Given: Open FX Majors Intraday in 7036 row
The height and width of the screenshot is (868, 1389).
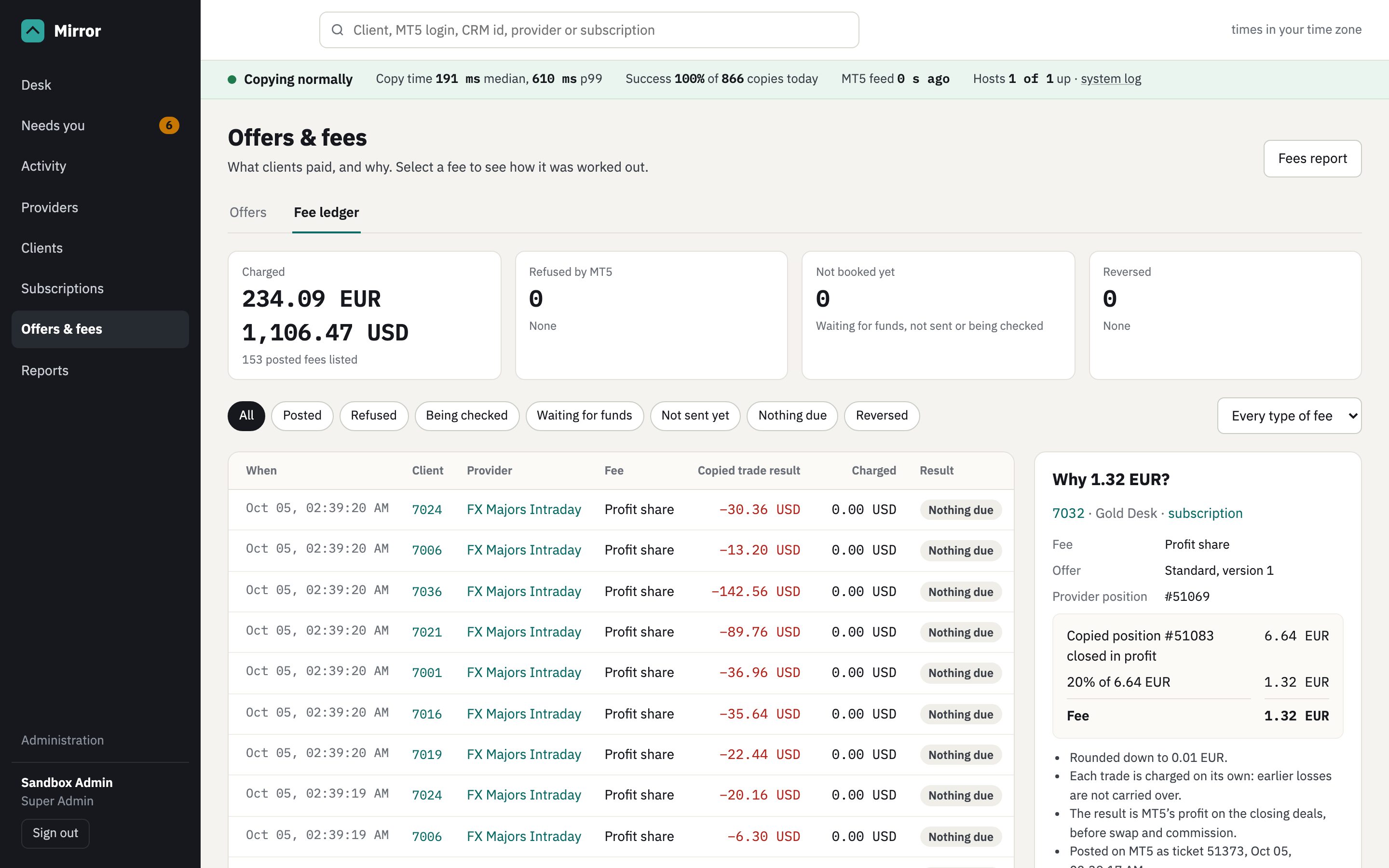Looking at the screenshot, I should 523,591.
